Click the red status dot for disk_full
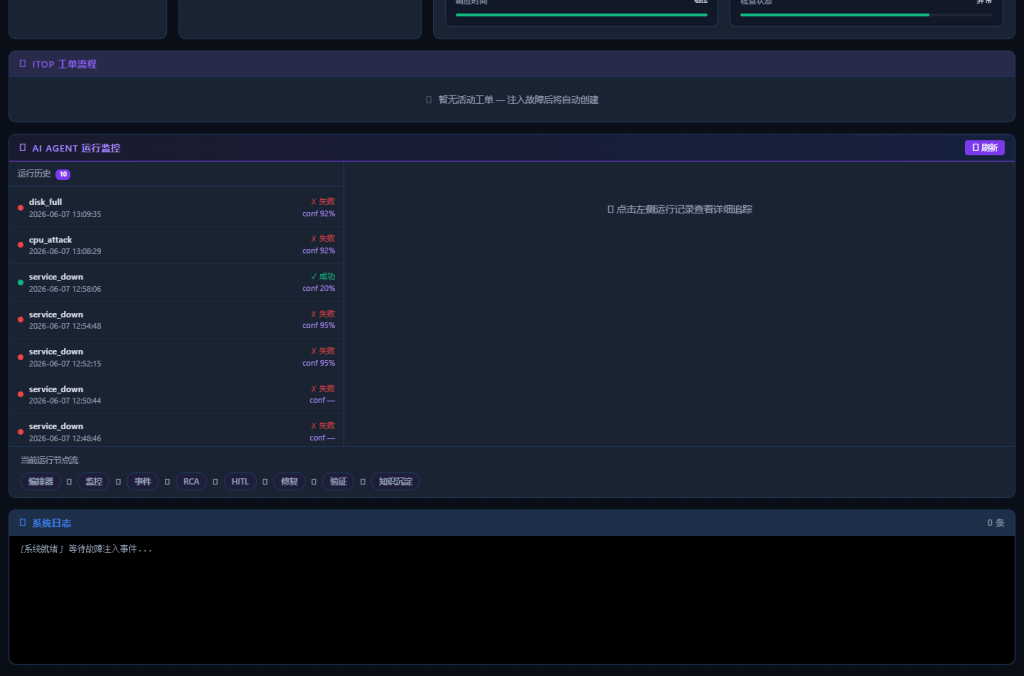 (x=20, y=208)
